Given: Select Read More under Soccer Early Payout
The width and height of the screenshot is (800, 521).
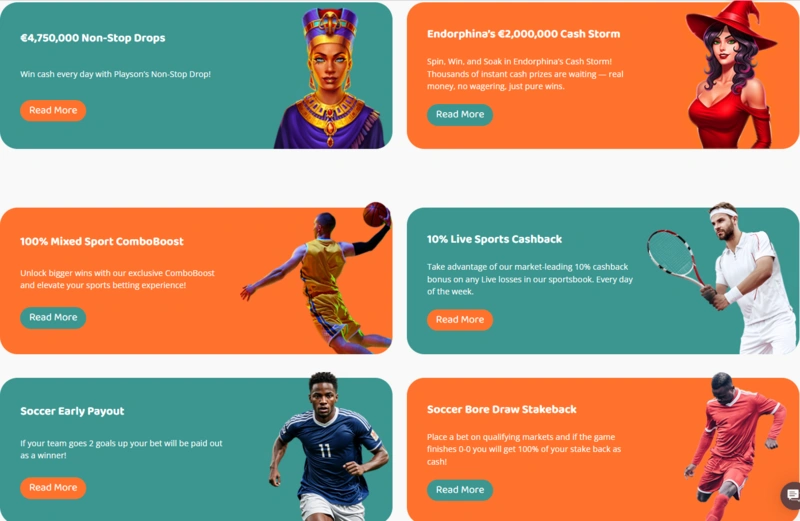Looking at the screenshot, I should click(x=53, y=488).
